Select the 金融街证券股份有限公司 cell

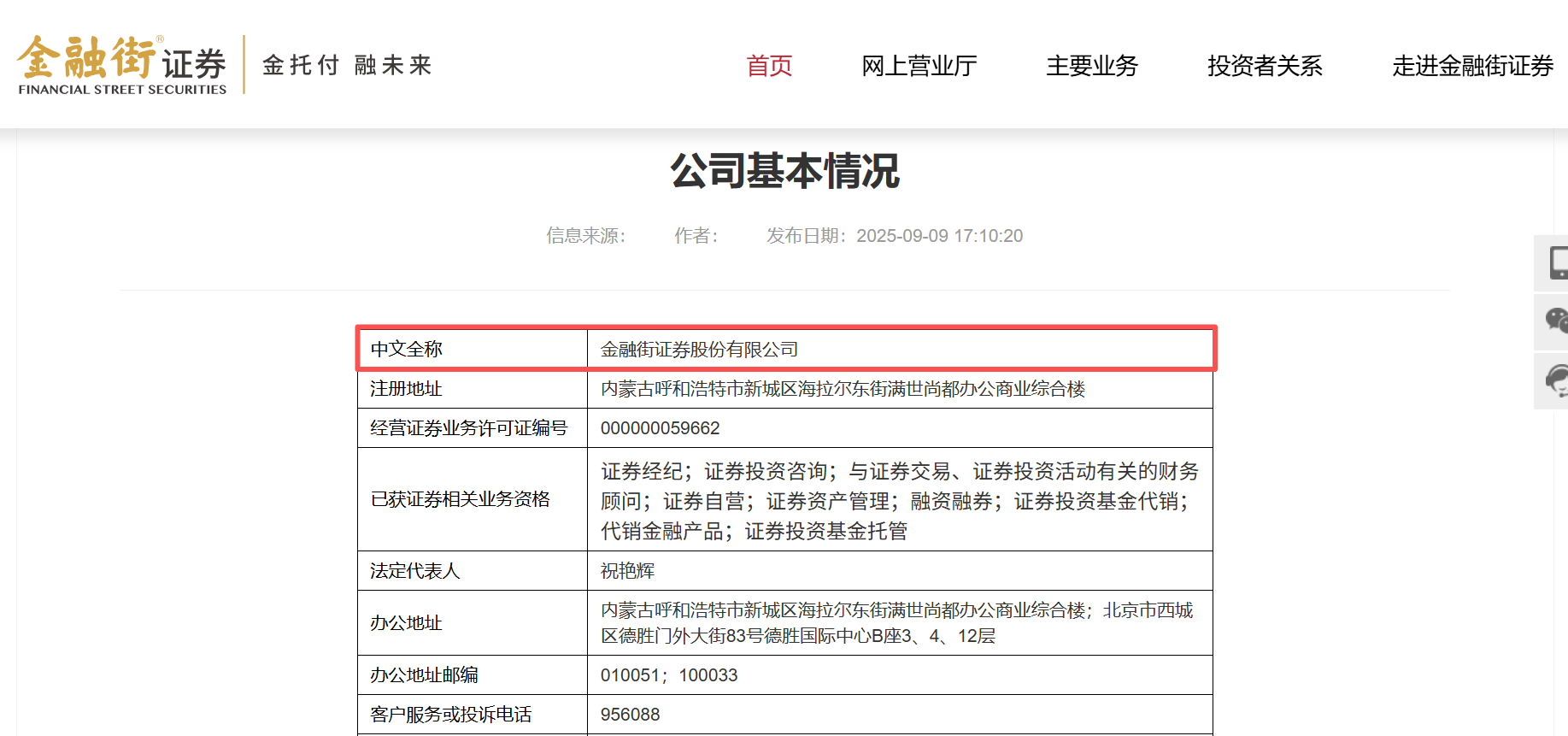(900, 349)
